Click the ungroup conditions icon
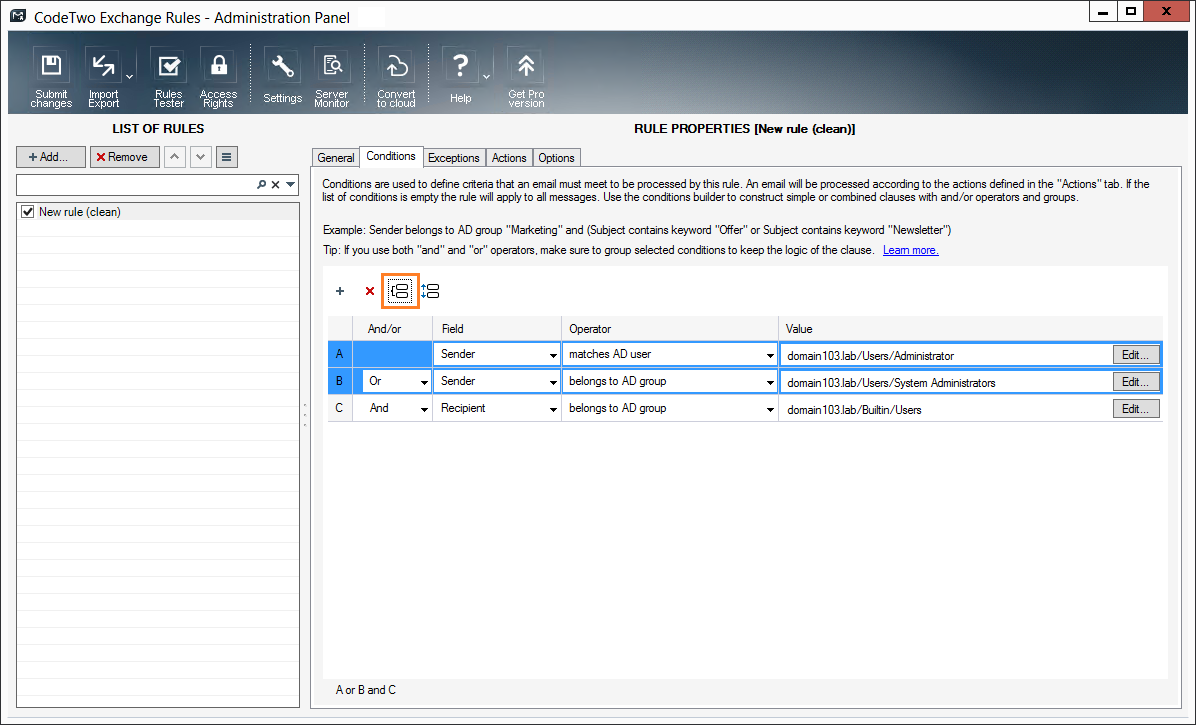This screenshot has width=1196, height=725. coord(430,291)
